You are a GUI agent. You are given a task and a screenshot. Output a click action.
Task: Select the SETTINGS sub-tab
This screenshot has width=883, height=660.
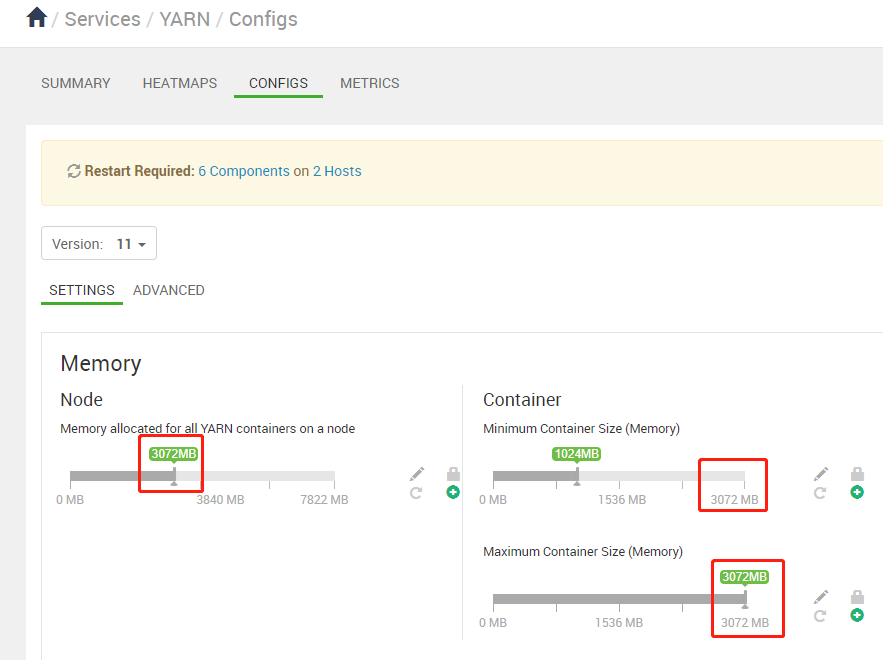[x=82, y=290]
